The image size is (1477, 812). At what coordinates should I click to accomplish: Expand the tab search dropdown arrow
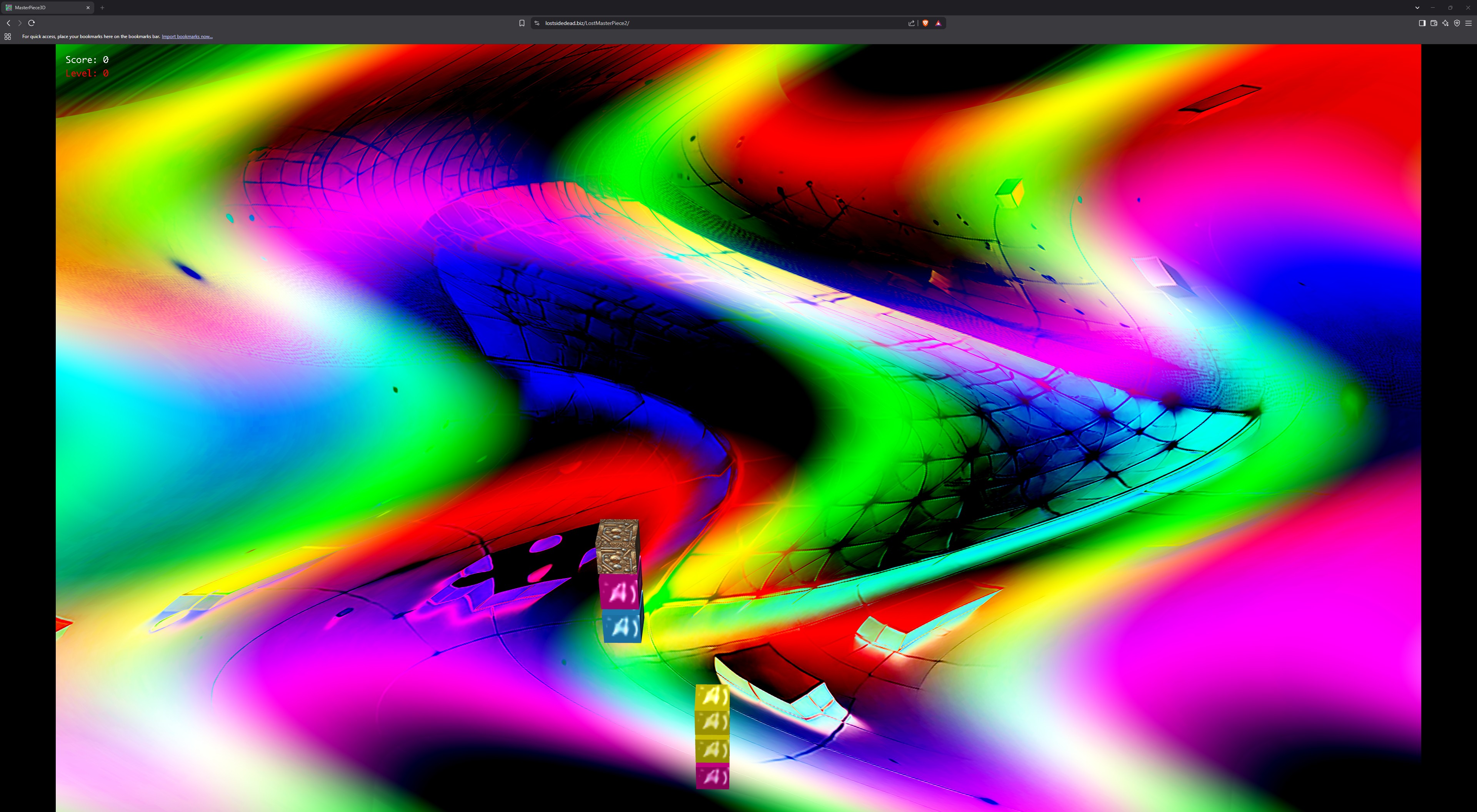tap(1417, 7)
